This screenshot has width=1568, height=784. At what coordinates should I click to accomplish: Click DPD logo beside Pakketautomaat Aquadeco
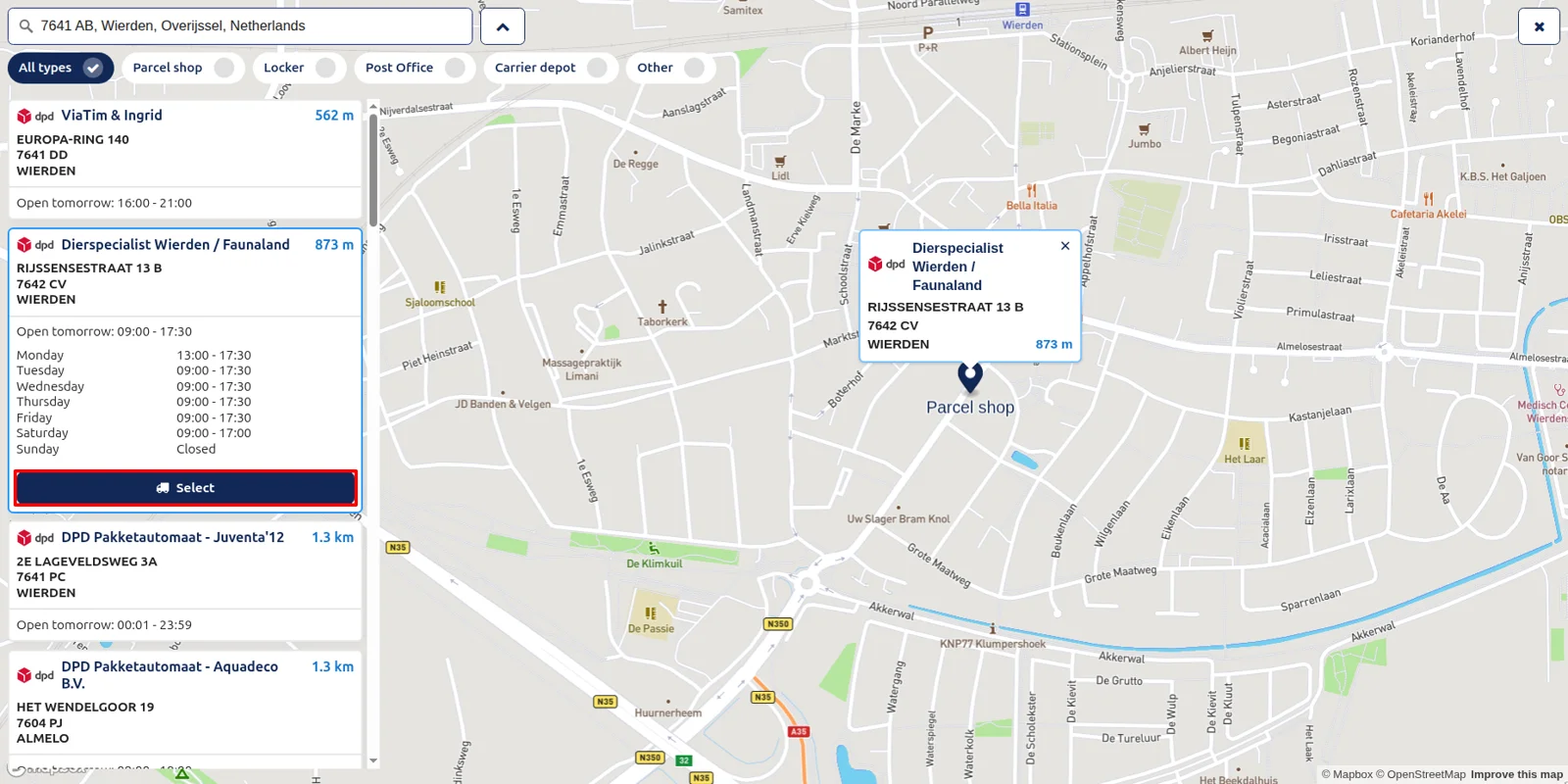pos(35,675)
